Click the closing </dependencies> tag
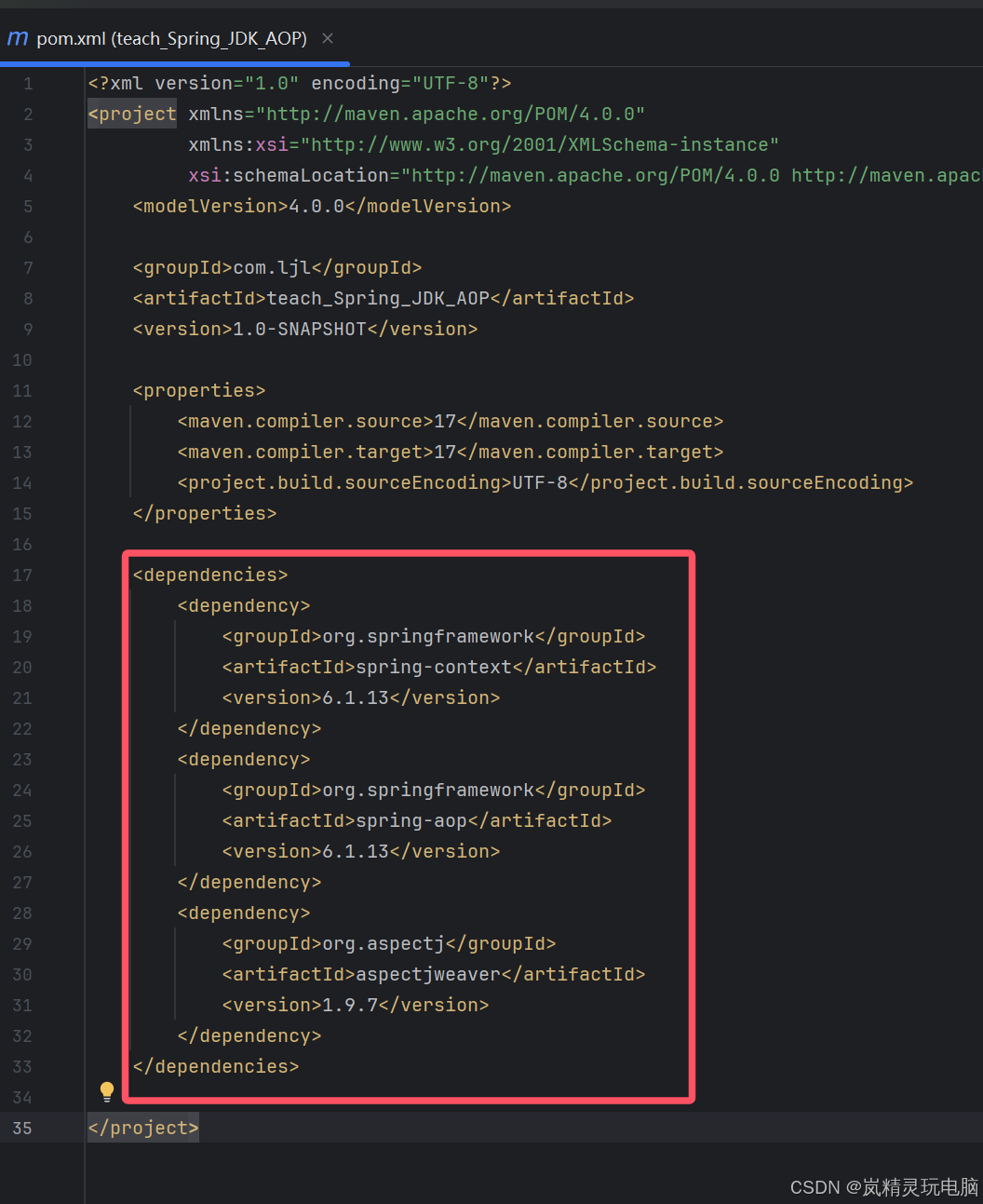 [x=216, y=1066]
